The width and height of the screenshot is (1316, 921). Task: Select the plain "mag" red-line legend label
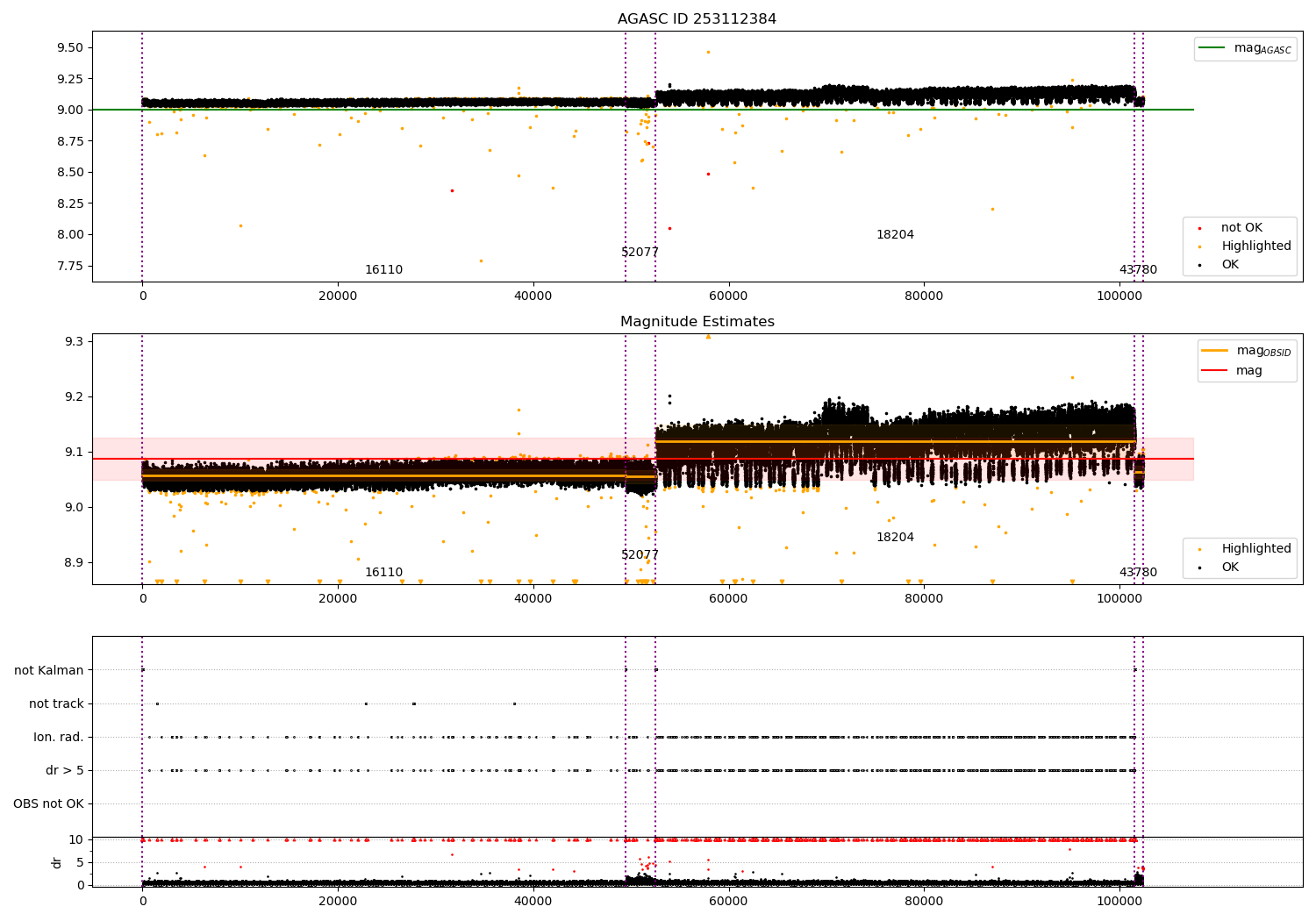point(1249,371)
